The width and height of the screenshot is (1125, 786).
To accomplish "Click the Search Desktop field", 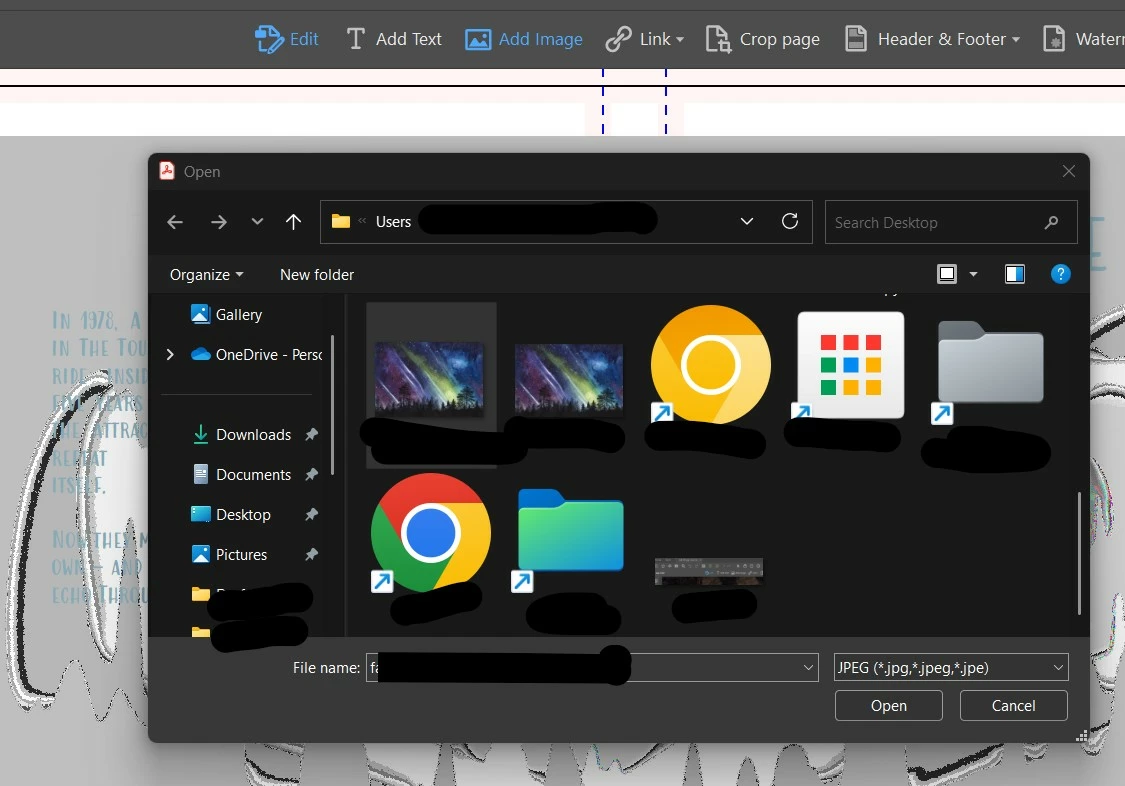I will coord(951,222).
